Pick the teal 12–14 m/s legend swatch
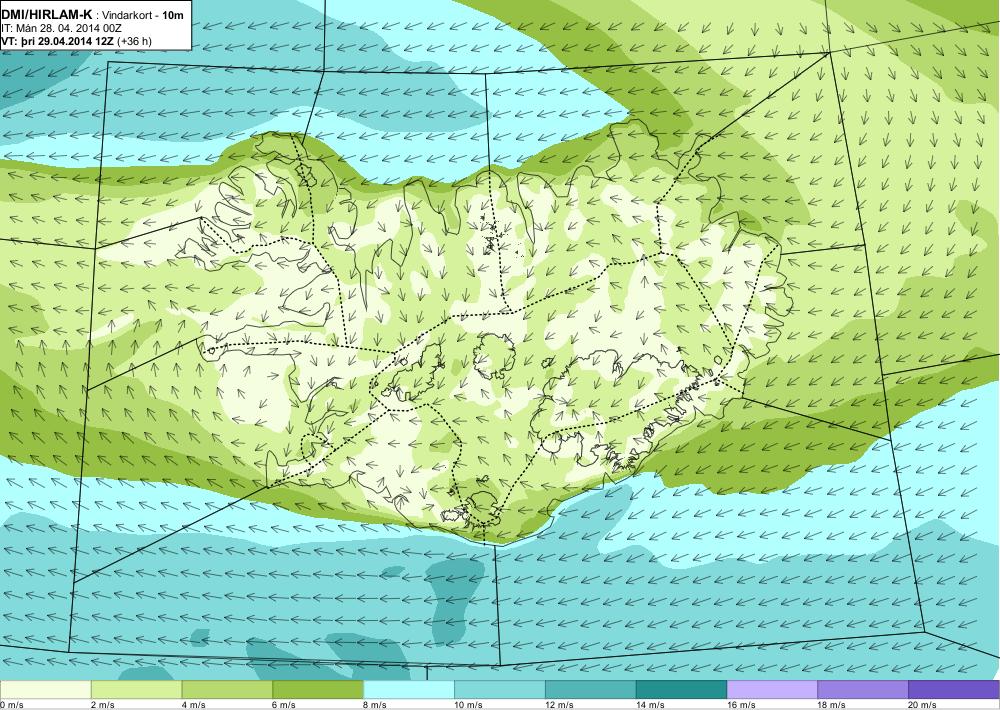The height and width of the screenshot is (710, 1000). (591, 690)
